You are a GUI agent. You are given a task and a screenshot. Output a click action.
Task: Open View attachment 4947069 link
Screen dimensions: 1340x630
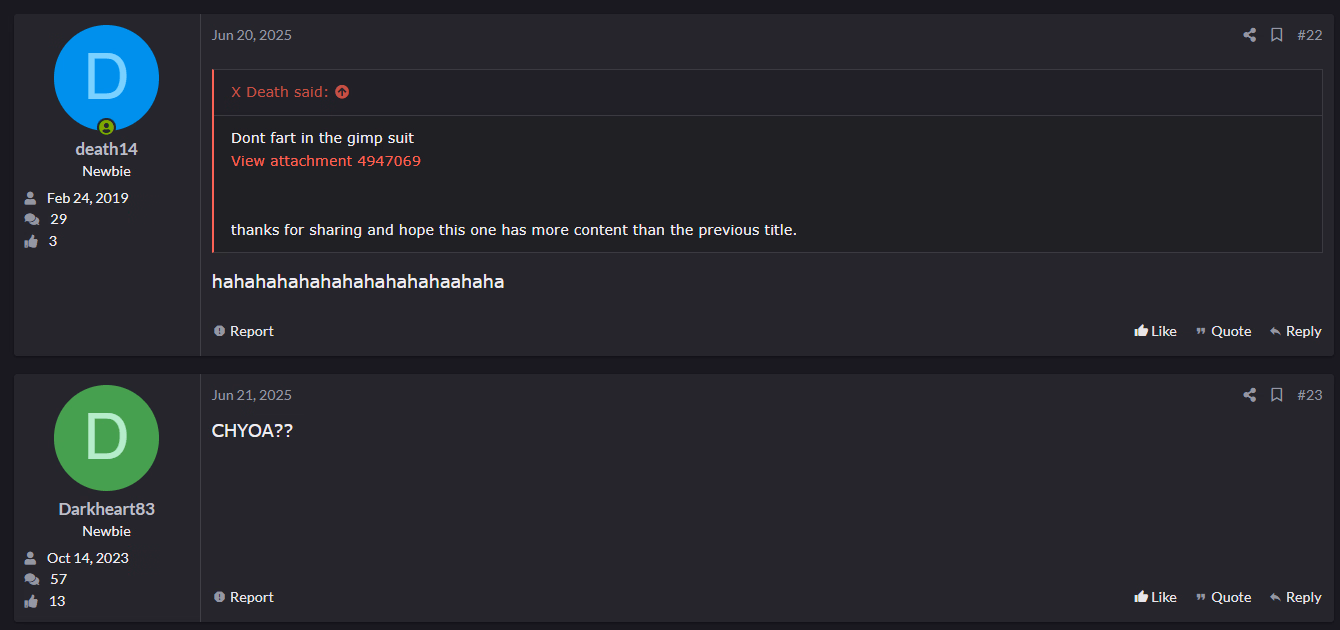(x=325, y=161)
